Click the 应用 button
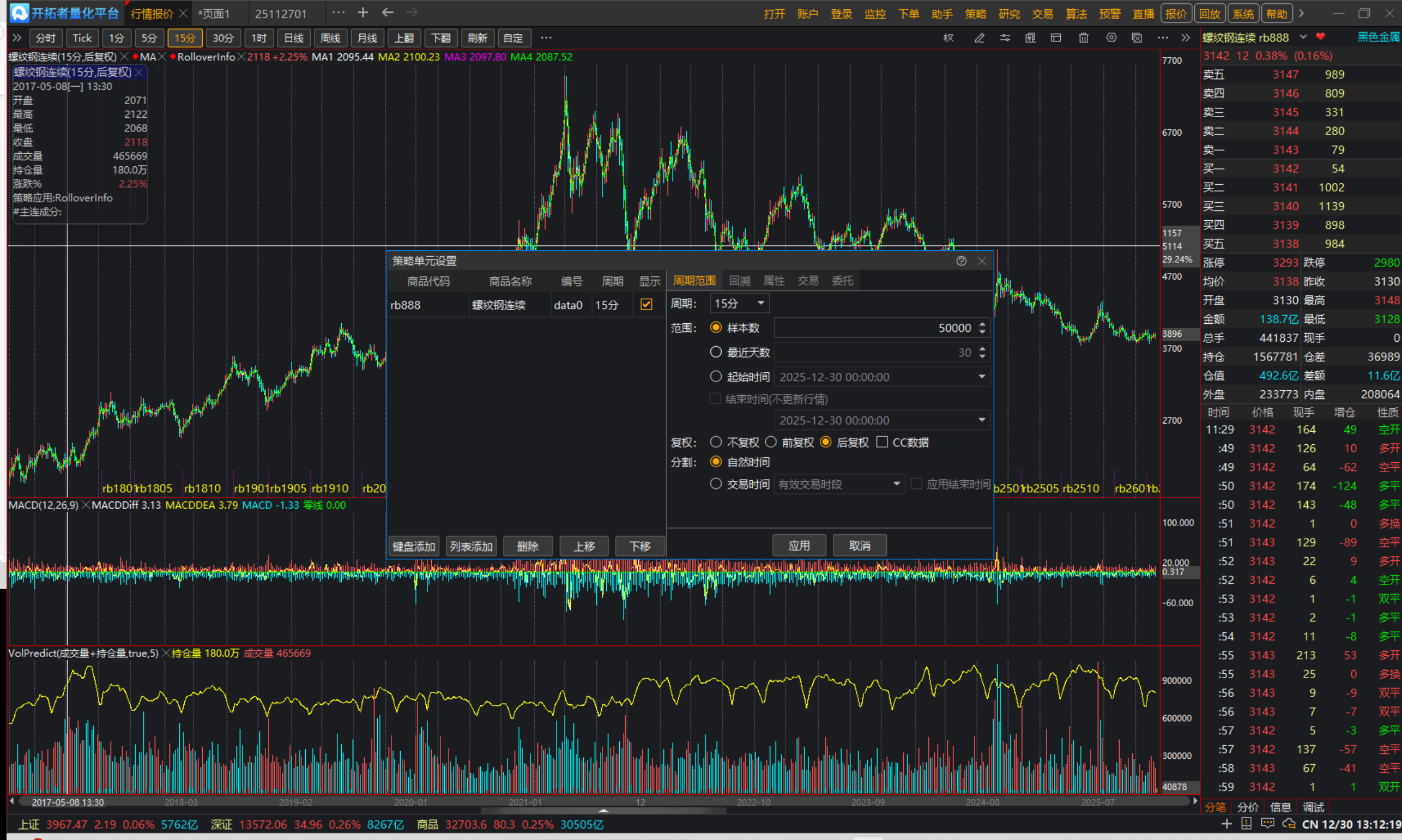This screenshot has height=840, width=1402. 799,546
